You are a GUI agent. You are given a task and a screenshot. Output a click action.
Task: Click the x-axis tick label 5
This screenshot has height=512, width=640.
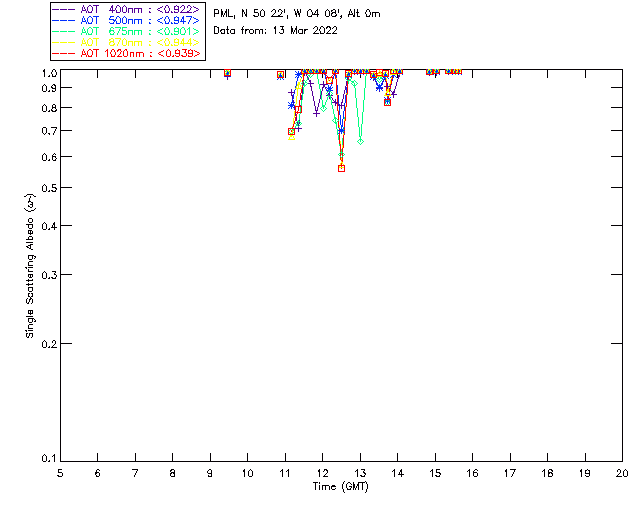(x=60, y=473)
